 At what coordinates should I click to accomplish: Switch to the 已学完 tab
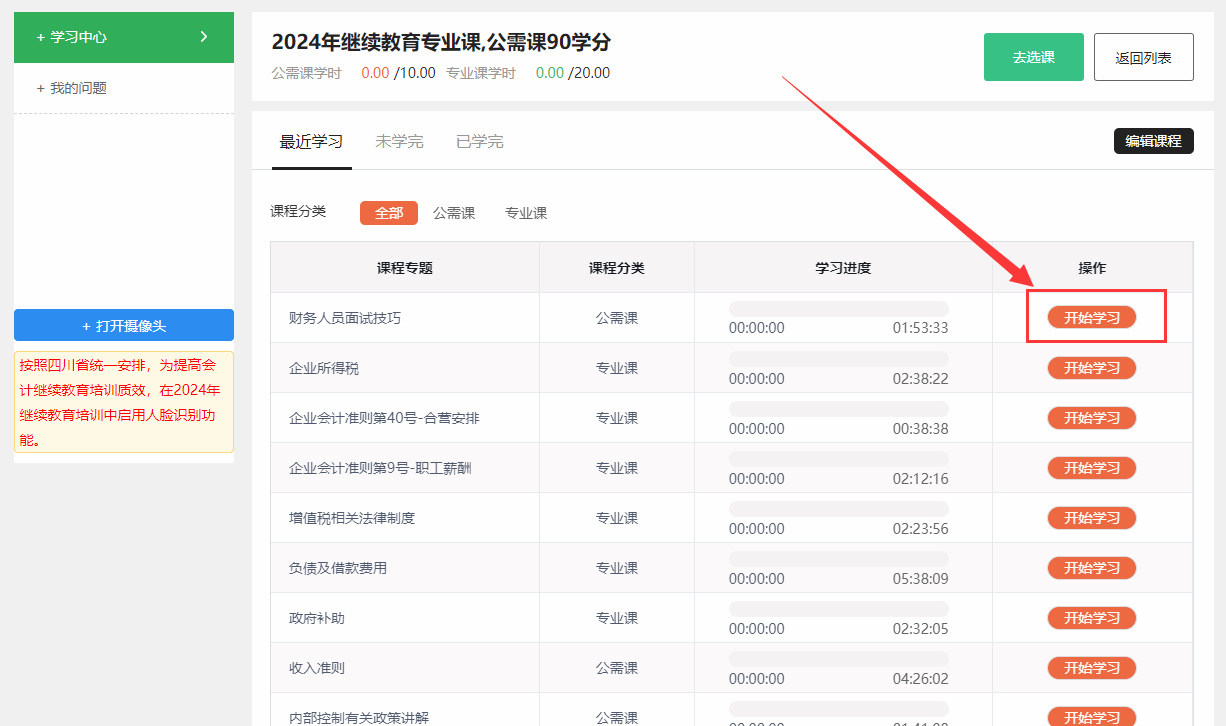click(x=479, y=142)
